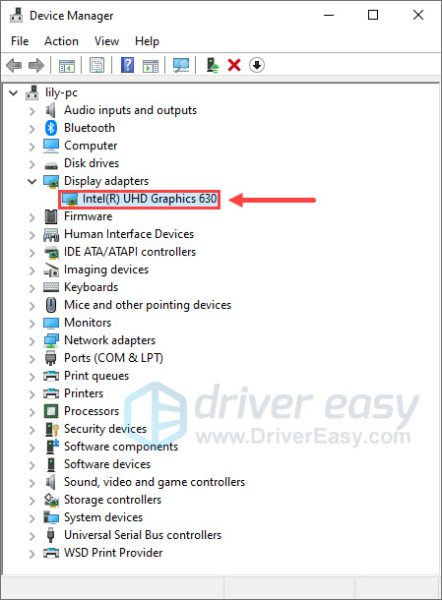Image resolution: width=442 pixels, height=600 pixels.
Task: Click the Scan for hardware changes icon
Action: pyautogui.click(x=181, y=65)
